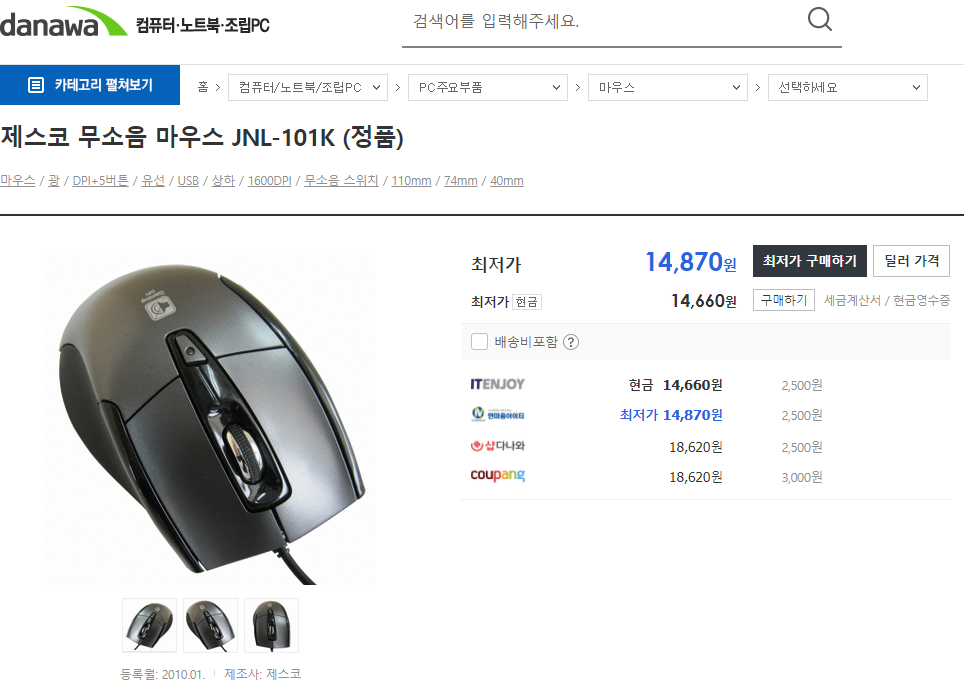
Task: Click the 샵다나와 18,620원 price
Action: tap(696, 447)
